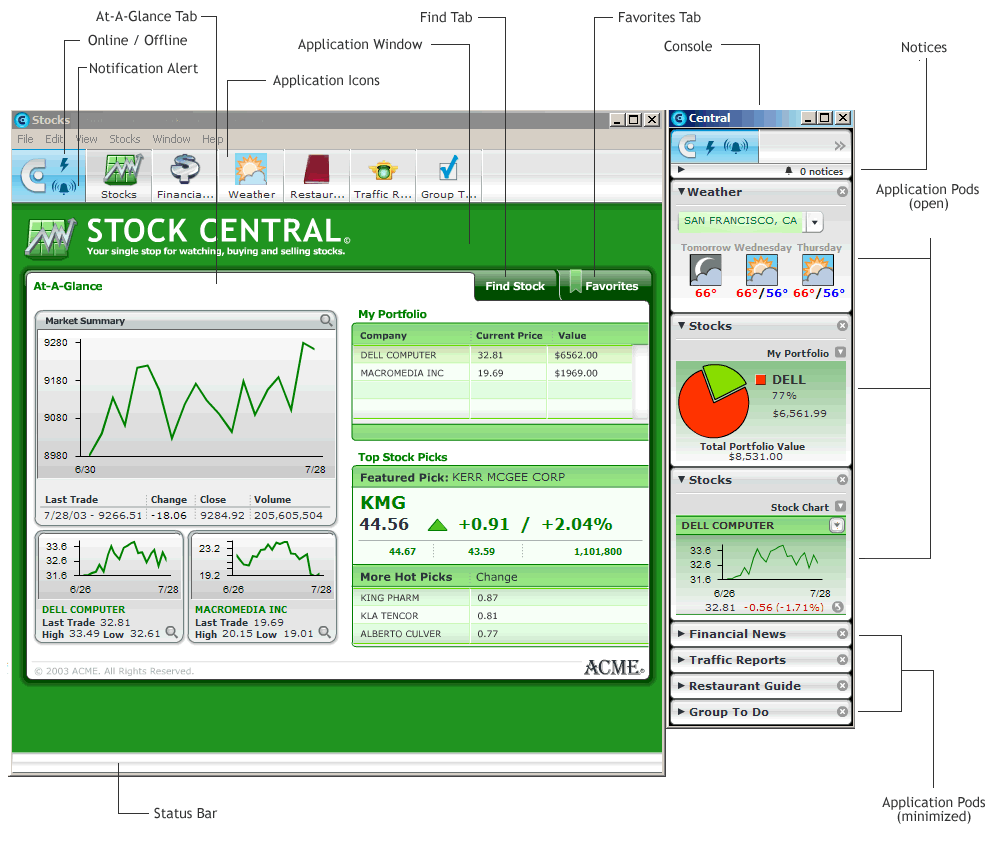
Task: Switch to the Find Stock tab
Action: (515, 286)
